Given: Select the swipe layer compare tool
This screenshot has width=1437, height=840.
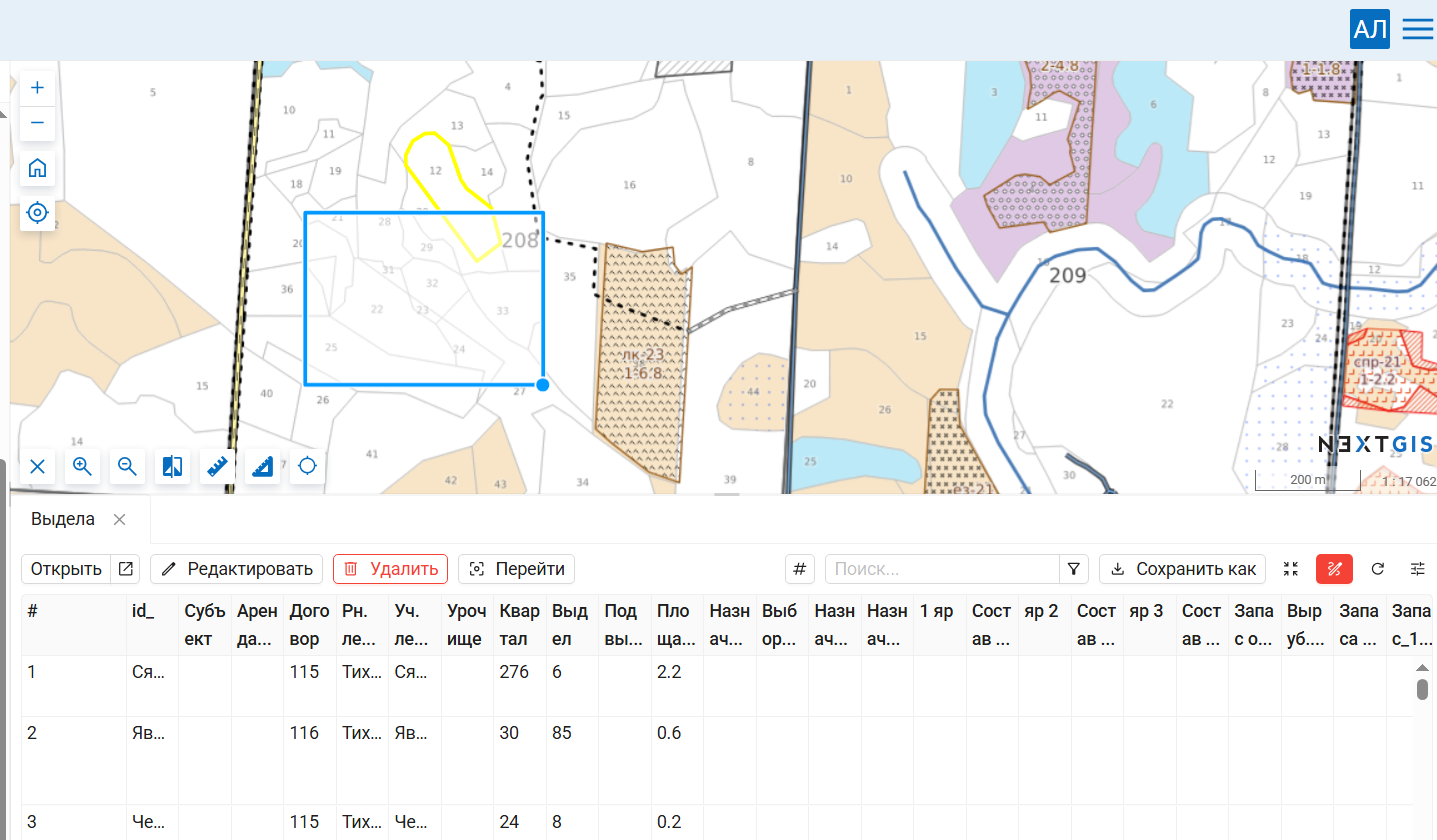Looking at the screenshot, I should tap(172, 466).
